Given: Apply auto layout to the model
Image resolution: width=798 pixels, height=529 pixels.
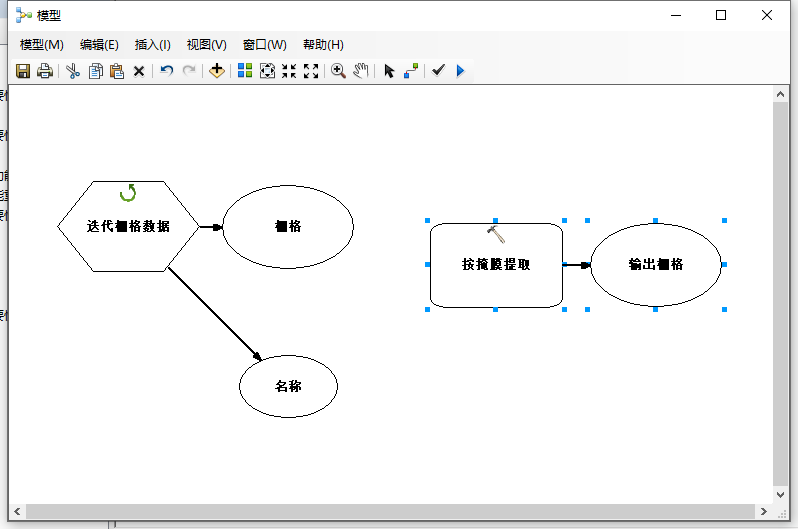Looking at the screenshot, I should [245, 71].
